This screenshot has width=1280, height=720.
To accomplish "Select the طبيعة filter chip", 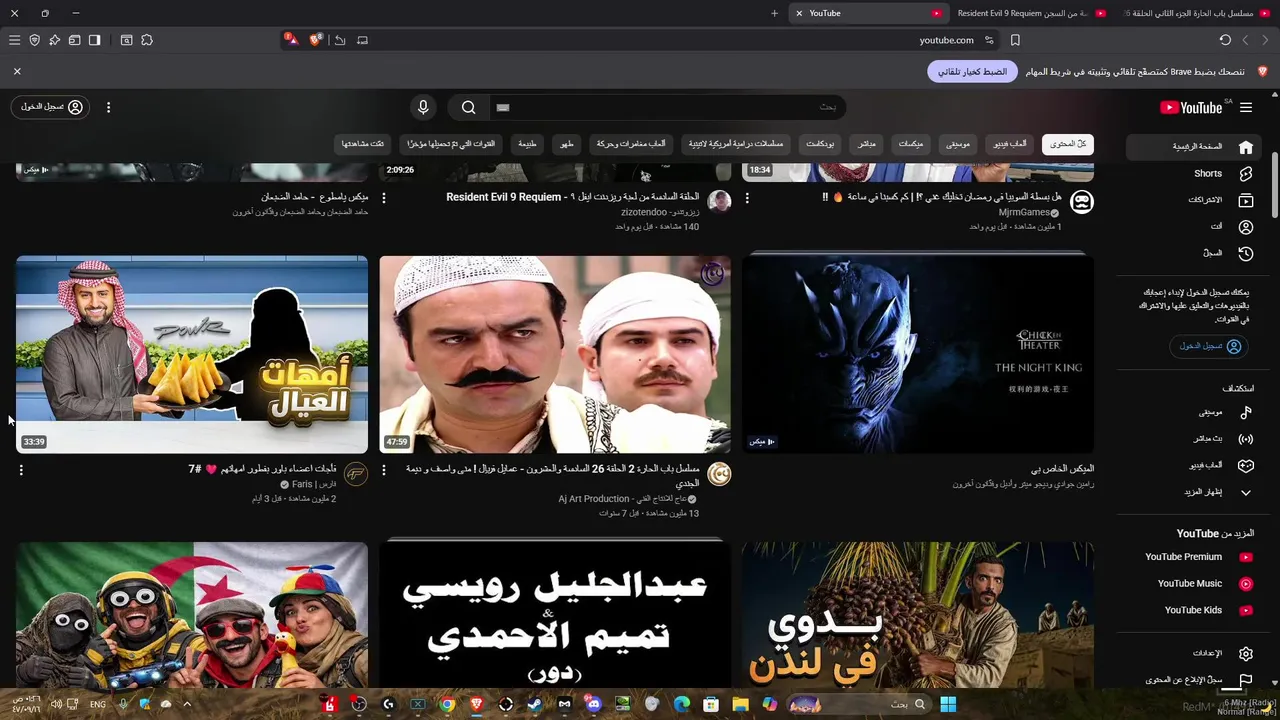I will click(x=527, y=144).
